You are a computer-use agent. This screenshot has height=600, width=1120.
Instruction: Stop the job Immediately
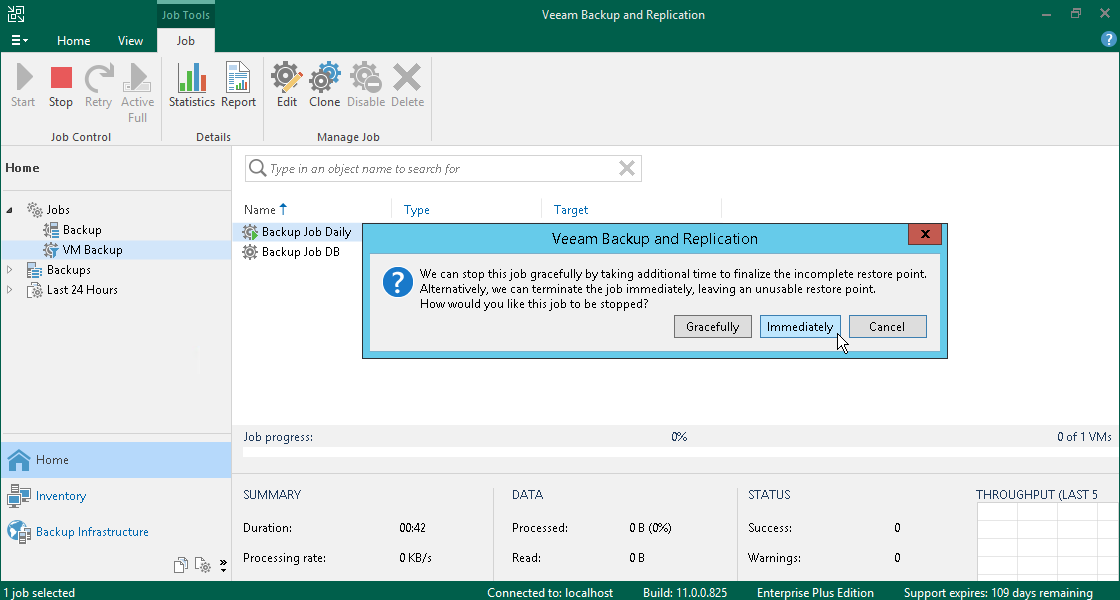pyautogui.click(x=800, y=326)
